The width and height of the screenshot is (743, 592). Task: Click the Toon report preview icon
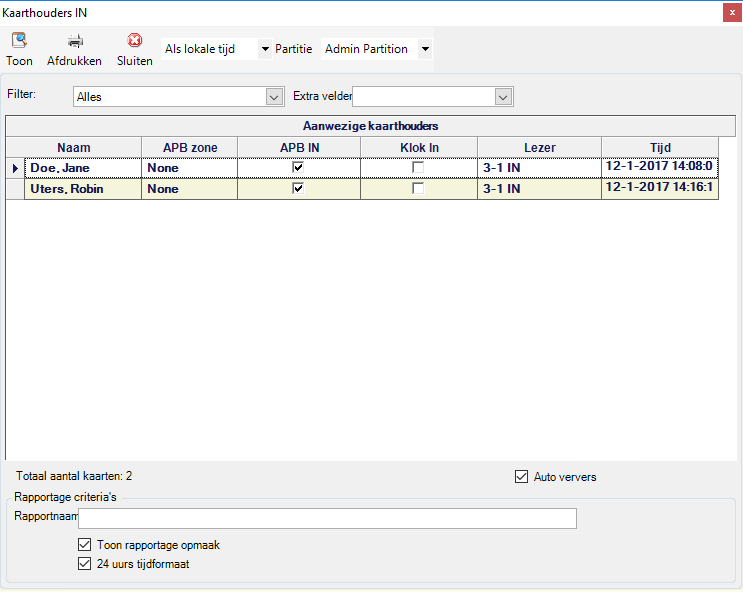point(19,40)
